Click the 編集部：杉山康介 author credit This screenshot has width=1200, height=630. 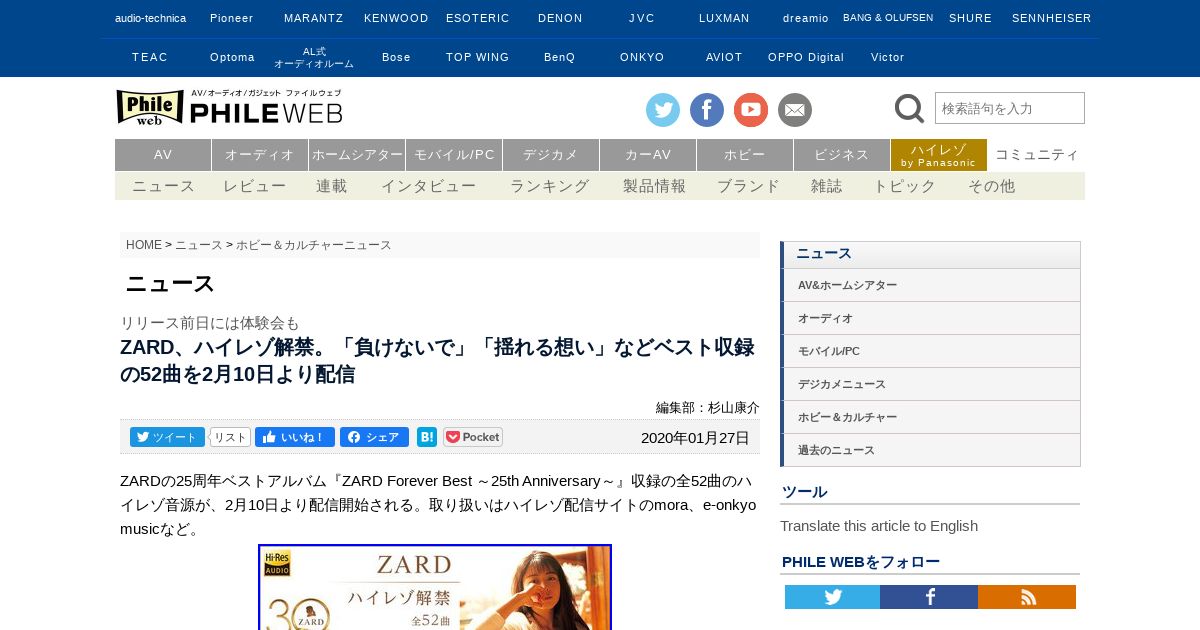coord(708,407)
